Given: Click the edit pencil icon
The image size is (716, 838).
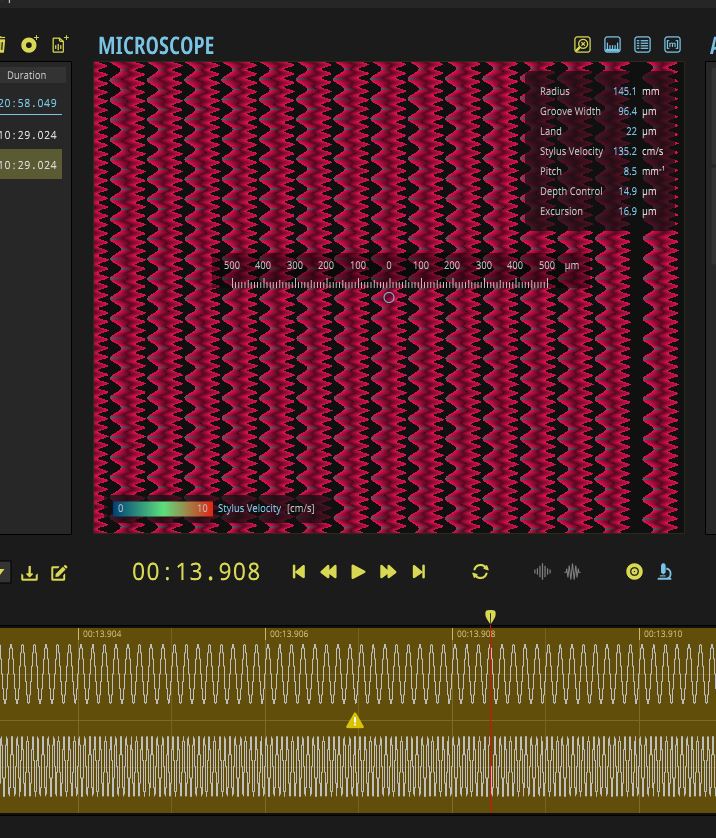Looking at the screenshot, I should pos(59,573).
